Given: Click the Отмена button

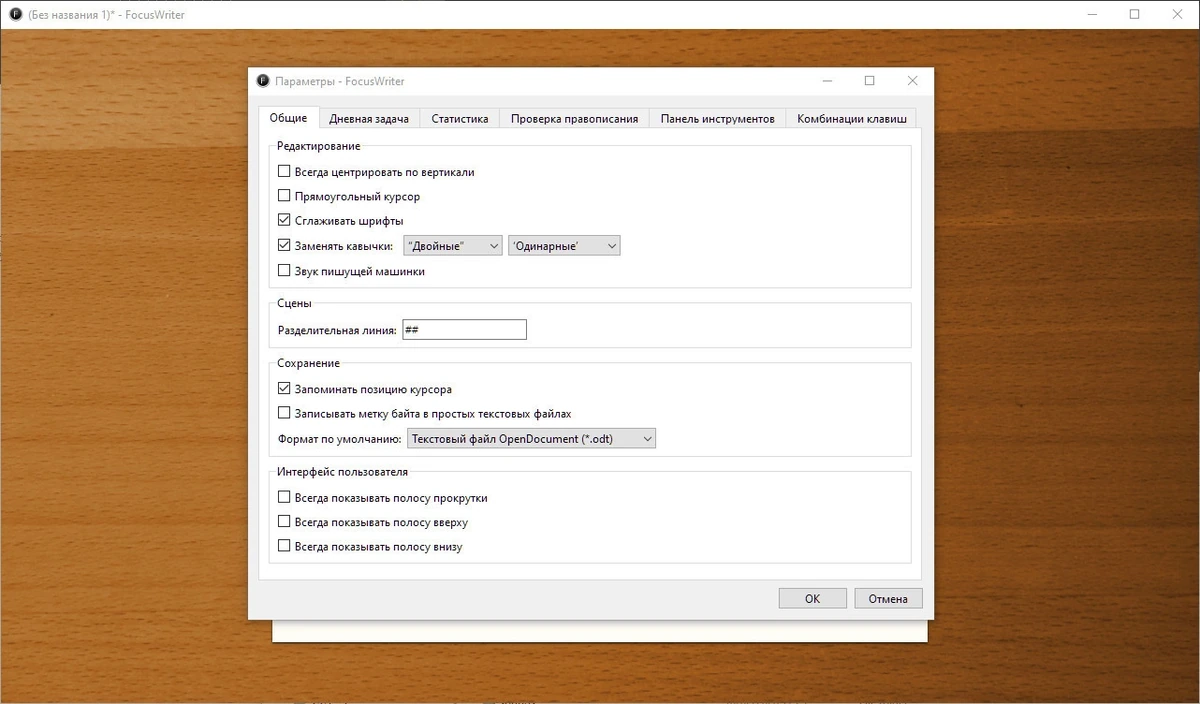Looking at the screenshot, I should click(x=888, y=598).
